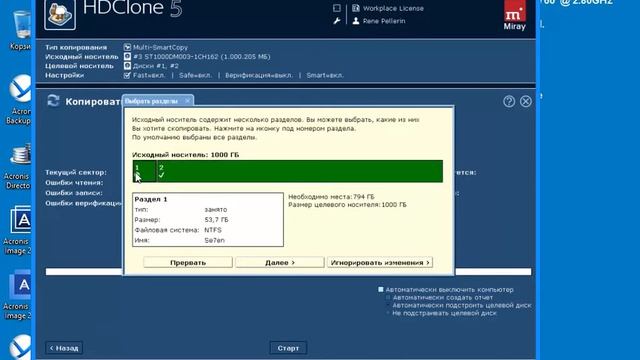Click Multi-SmartCopy copy type icon

(127, 47)
